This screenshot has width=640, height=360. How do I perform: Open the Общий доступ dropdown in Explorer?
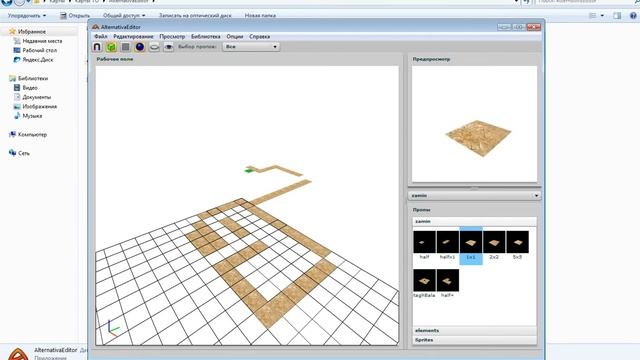124,16
